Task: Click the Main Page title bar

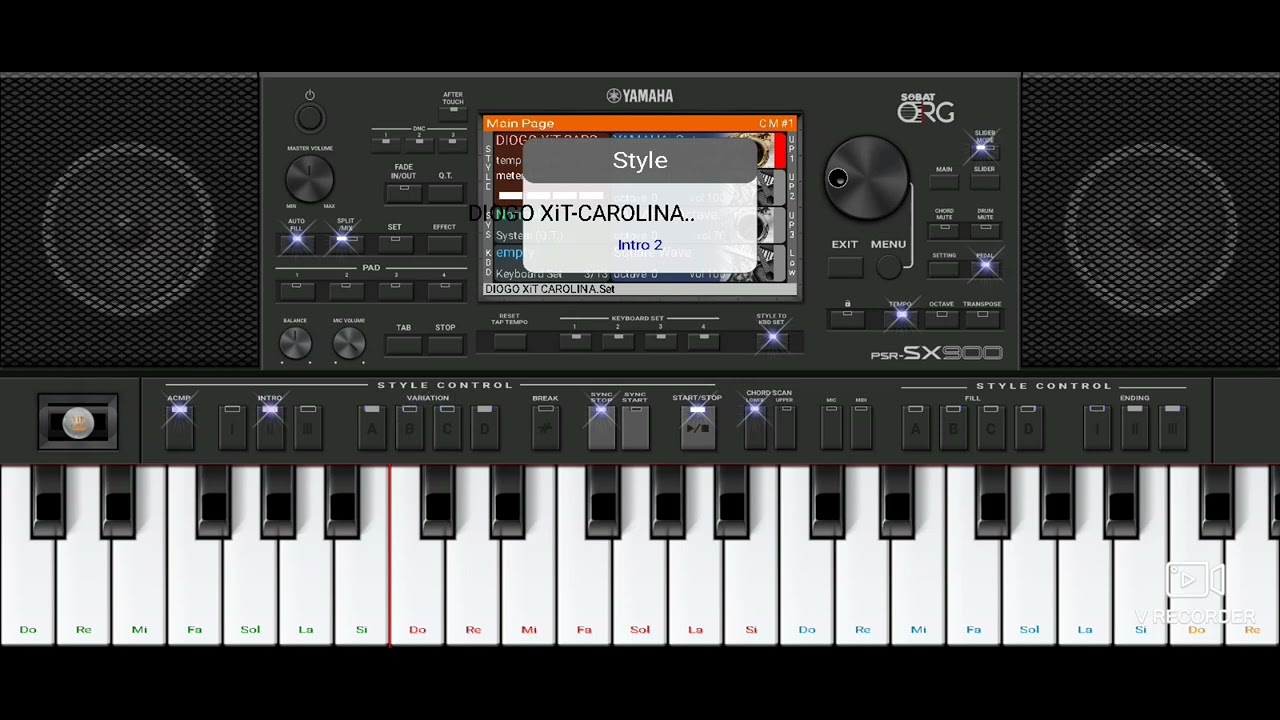Action: coord(640,124)
